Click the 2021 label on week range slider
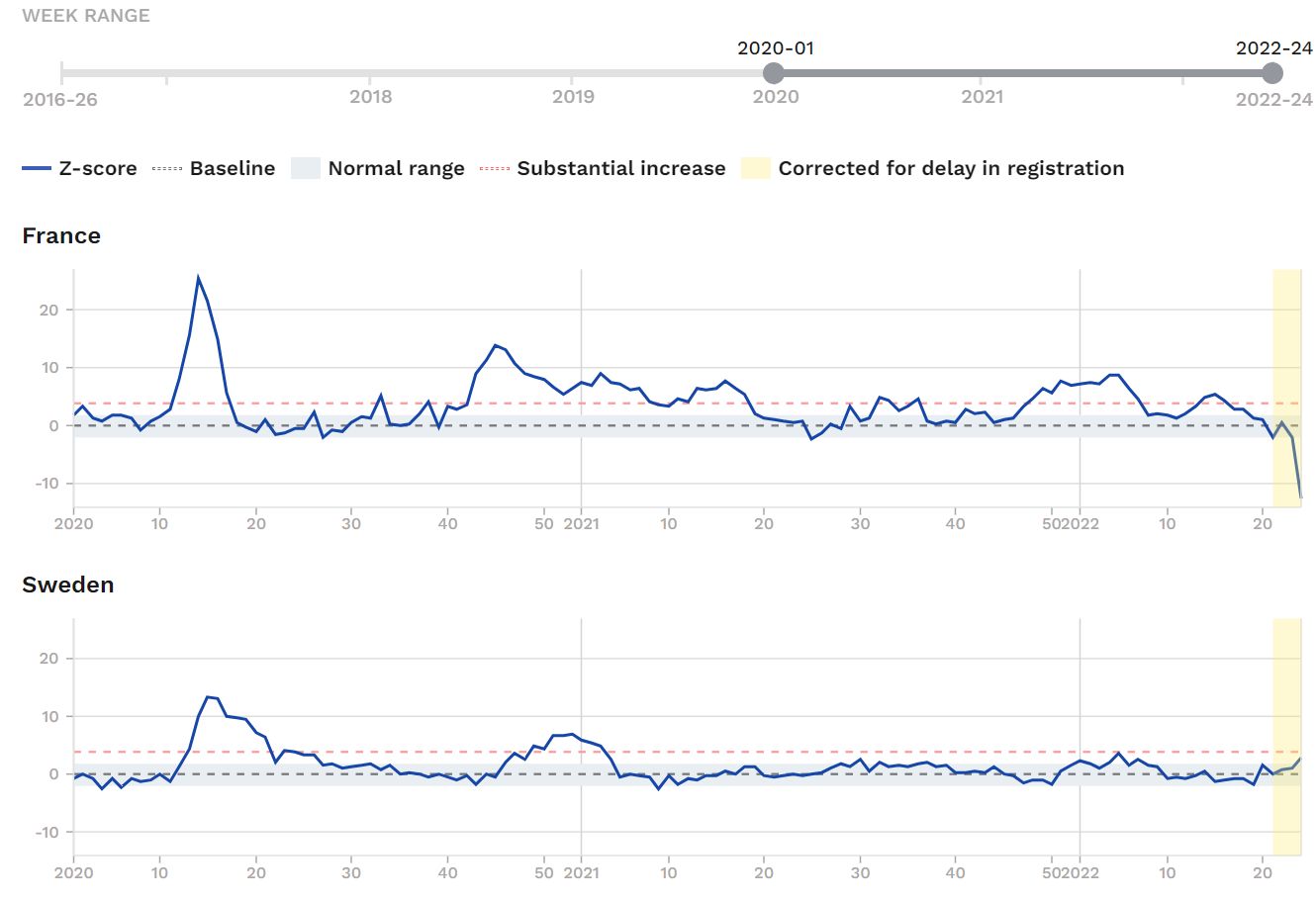The width and height of the screenshot is (1316, 901). (982, 96)
